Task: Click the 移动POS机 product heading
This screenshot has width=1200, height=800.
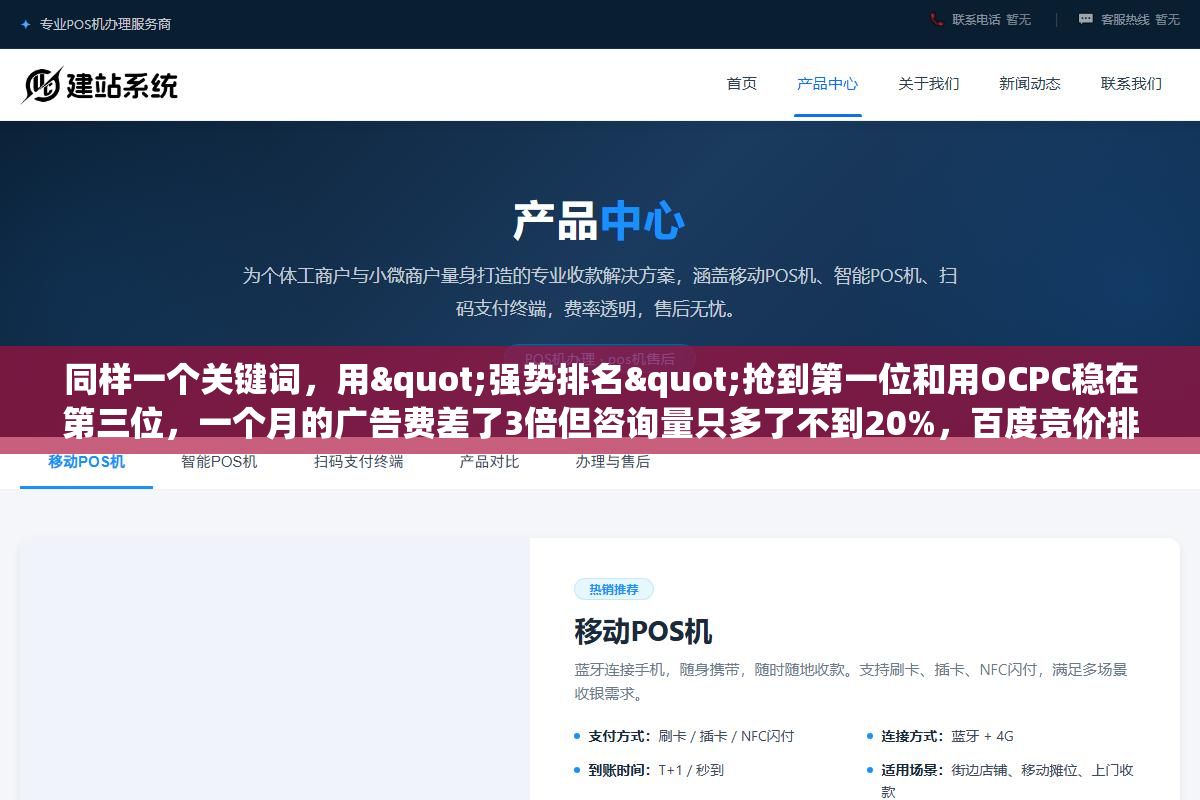Action: (x=643, y=632)
